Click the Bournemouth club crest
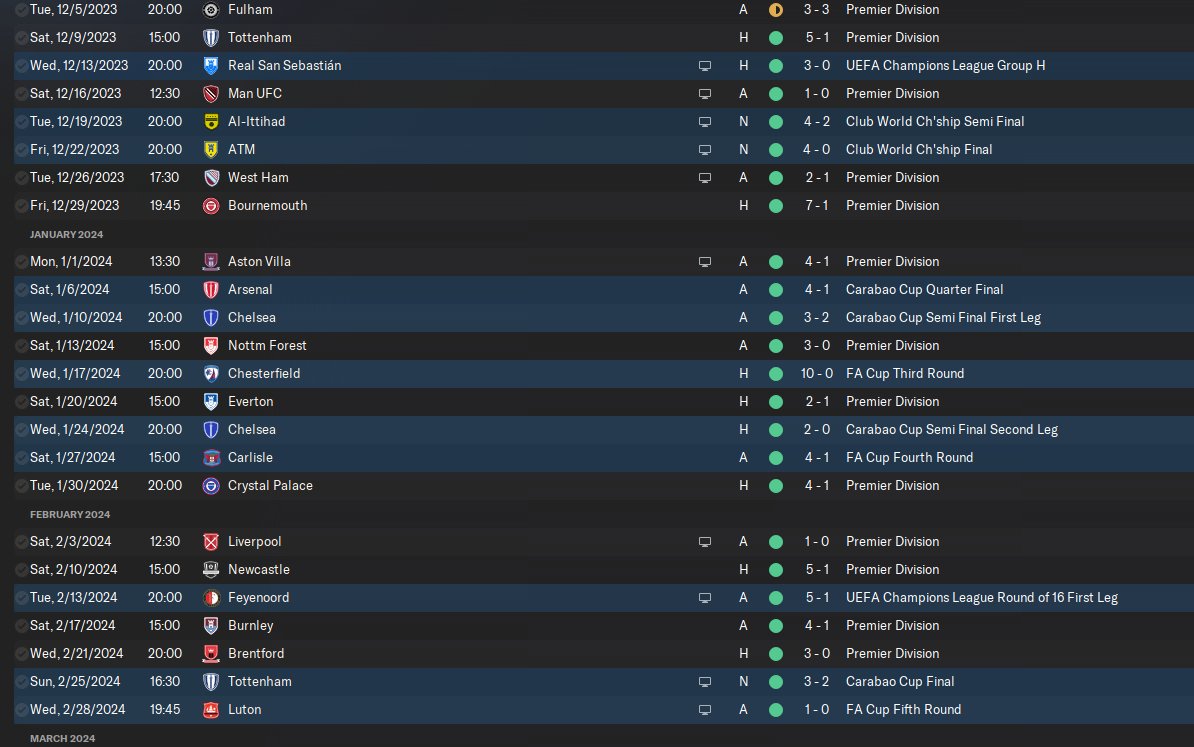 [211, 206]
